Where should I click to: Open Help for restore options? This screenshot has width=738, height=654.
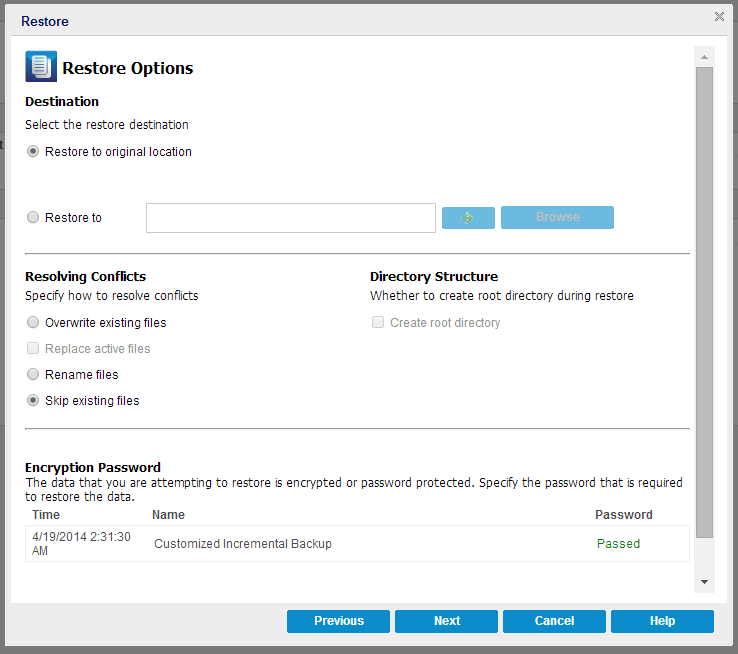(662, 621)
